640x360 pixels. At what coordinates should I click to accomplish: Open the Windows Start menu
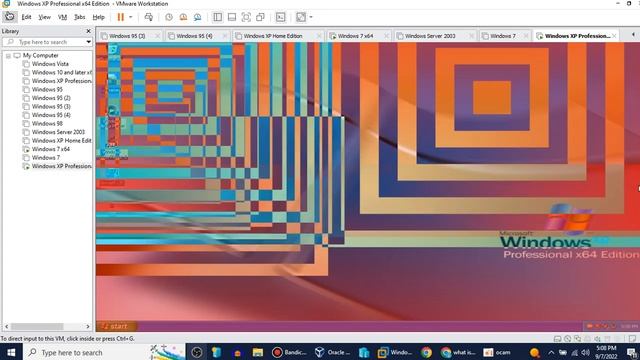point(11,352)
